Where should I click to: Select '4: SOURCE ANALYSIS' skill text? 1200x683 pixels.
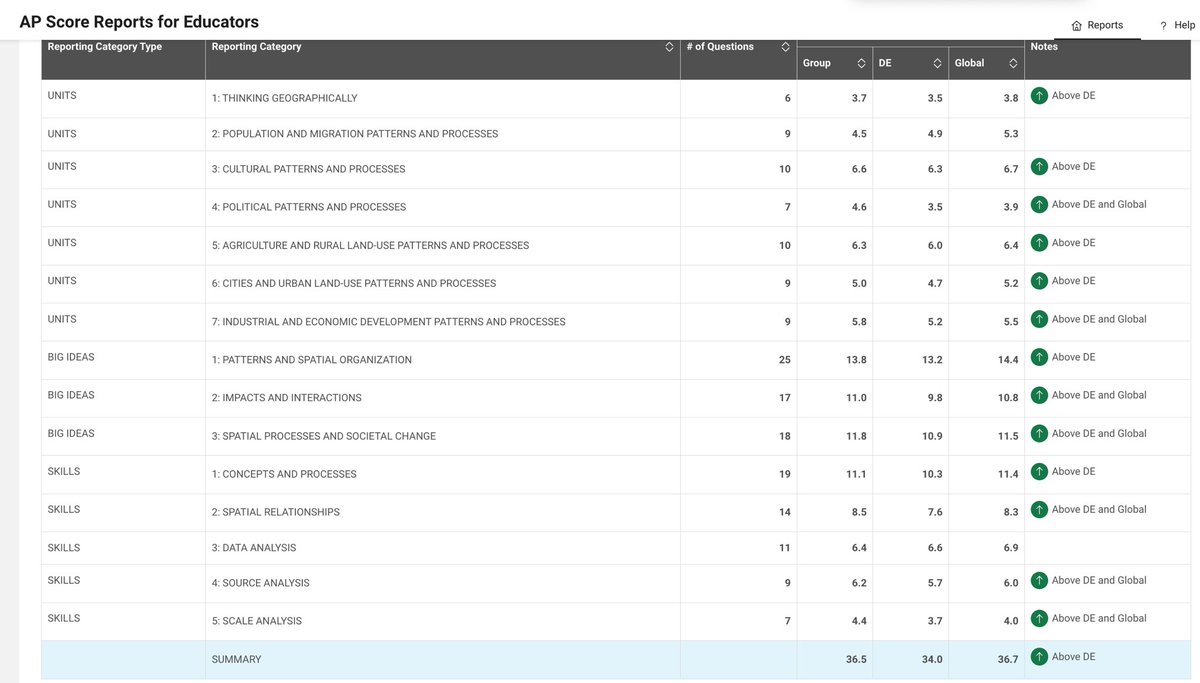point(260,583)
